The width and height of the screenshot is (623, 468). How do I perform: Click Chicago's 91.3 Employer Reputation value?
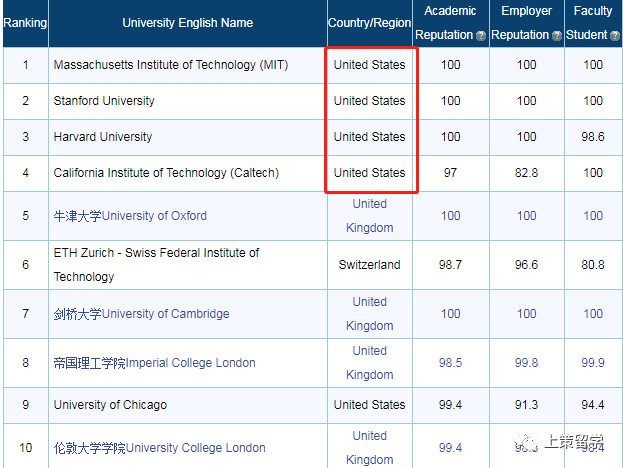pyautogui.click(x=526, y=405)
